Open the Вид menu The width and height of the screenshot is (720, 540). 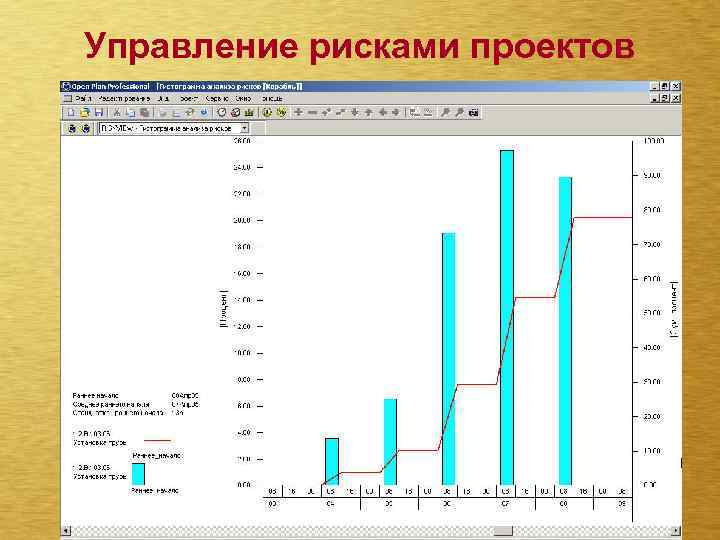click(163, 99)
